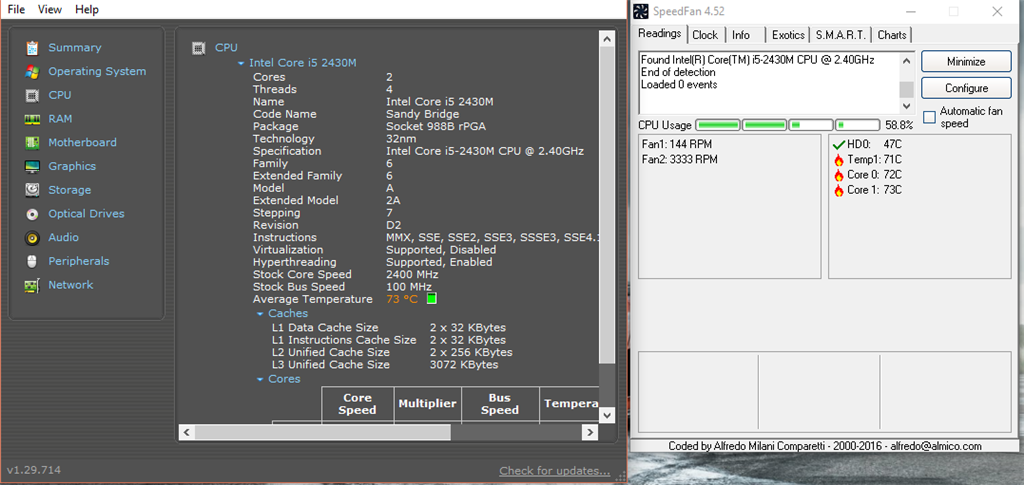The image size is (1024, 485).
Task: Click the Check for updates link
Action: pyautogui.click(x=554, y=471)
